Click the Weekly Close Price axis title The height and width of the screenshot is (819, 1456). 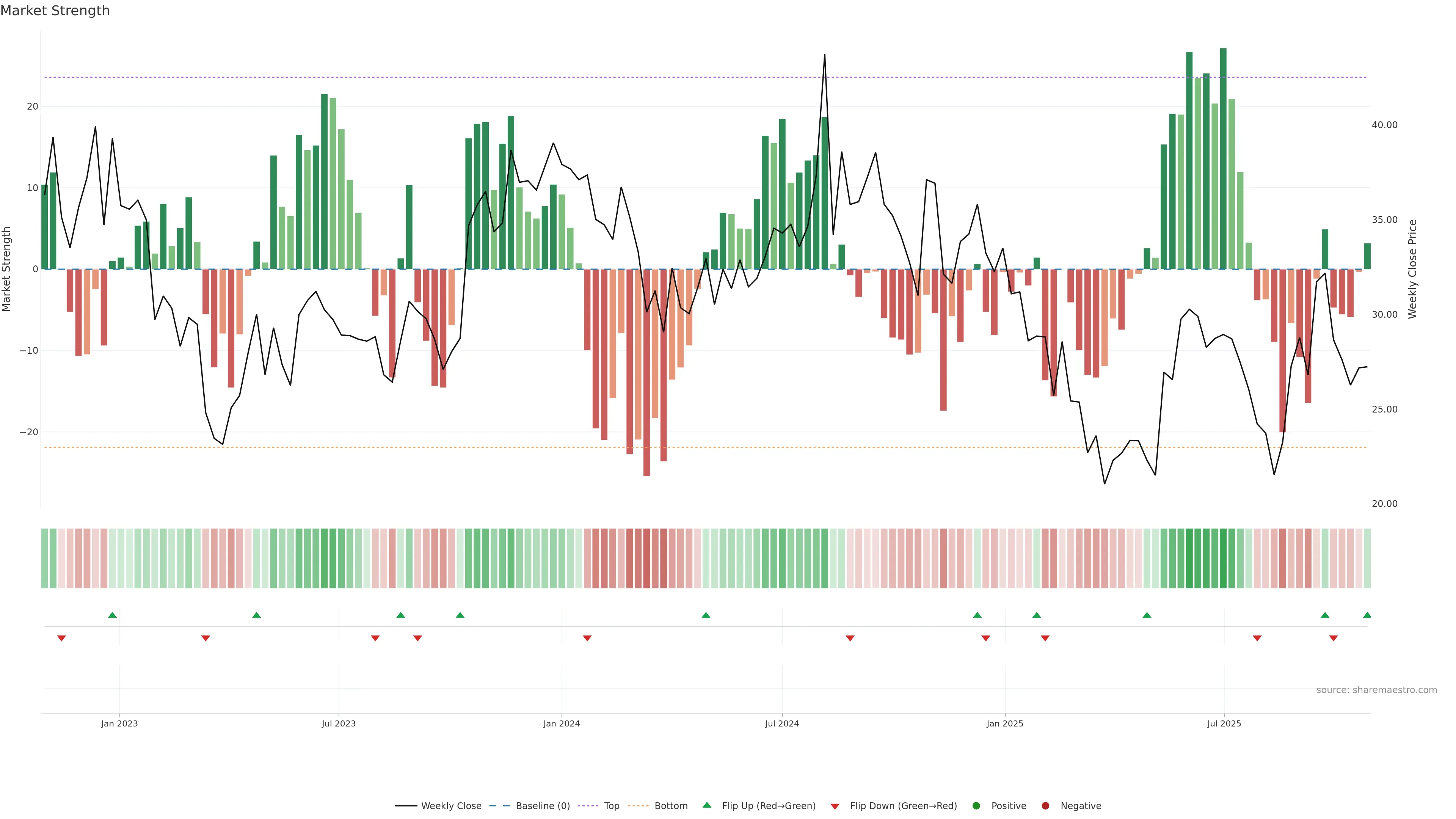(1412, 269)
